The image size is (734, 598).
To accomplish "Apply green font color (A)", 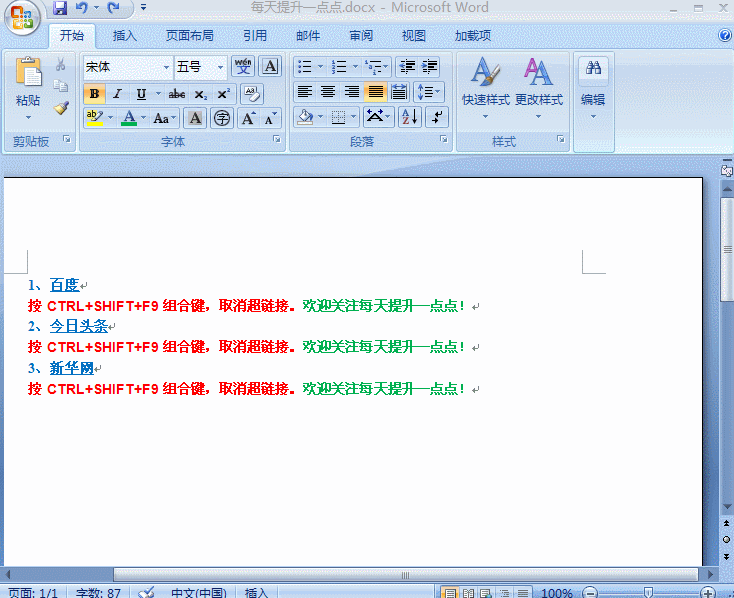I will (129, 118).
